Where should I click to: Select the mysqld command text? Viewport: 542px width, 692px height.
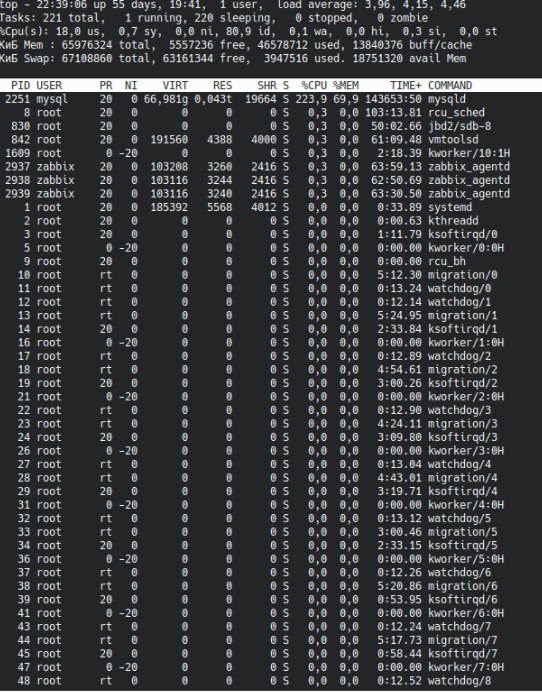[x=447, y=99]
